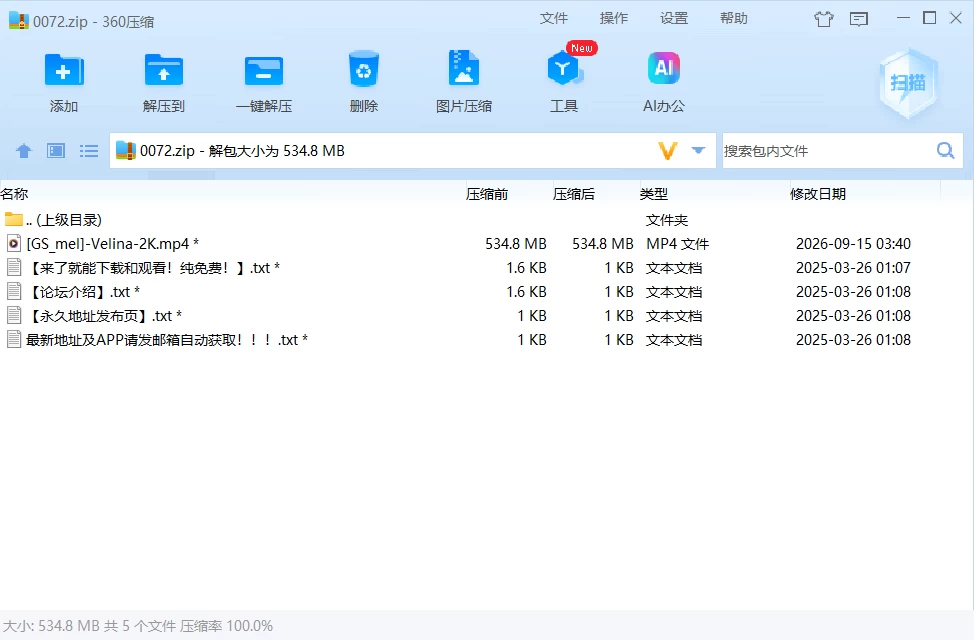Select 【来了就能下载和观看！纯免费！】.txt file

(x=153, y=268)
